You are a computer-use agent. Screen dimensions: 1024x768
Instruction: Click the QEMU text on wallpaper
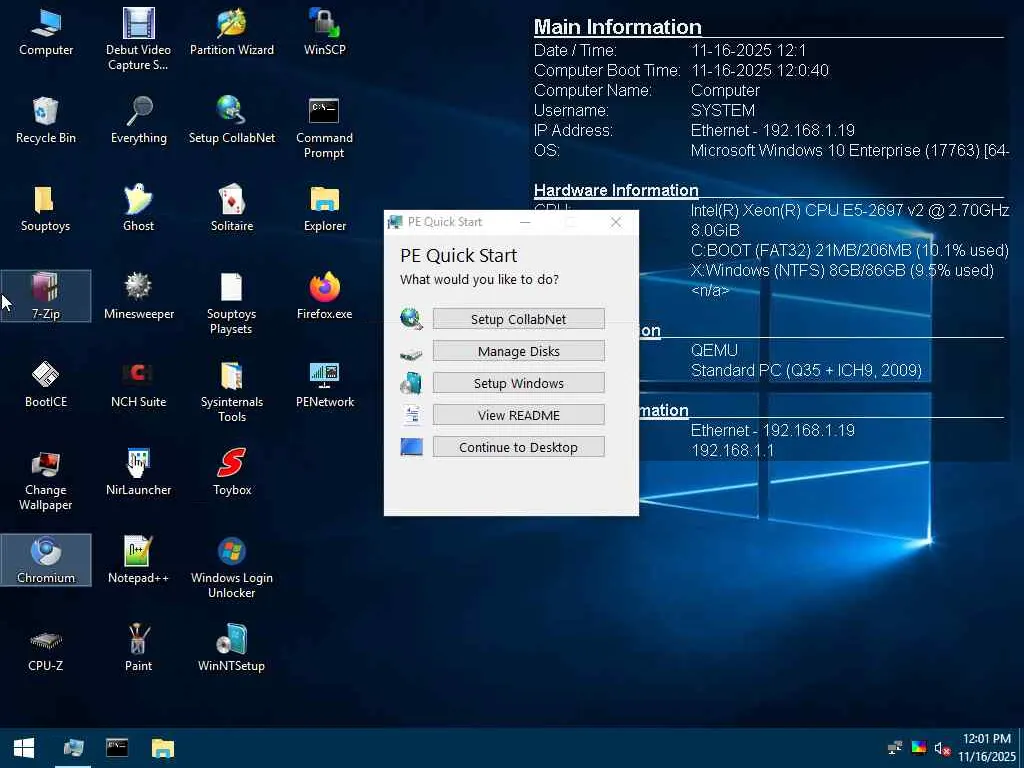714,350
